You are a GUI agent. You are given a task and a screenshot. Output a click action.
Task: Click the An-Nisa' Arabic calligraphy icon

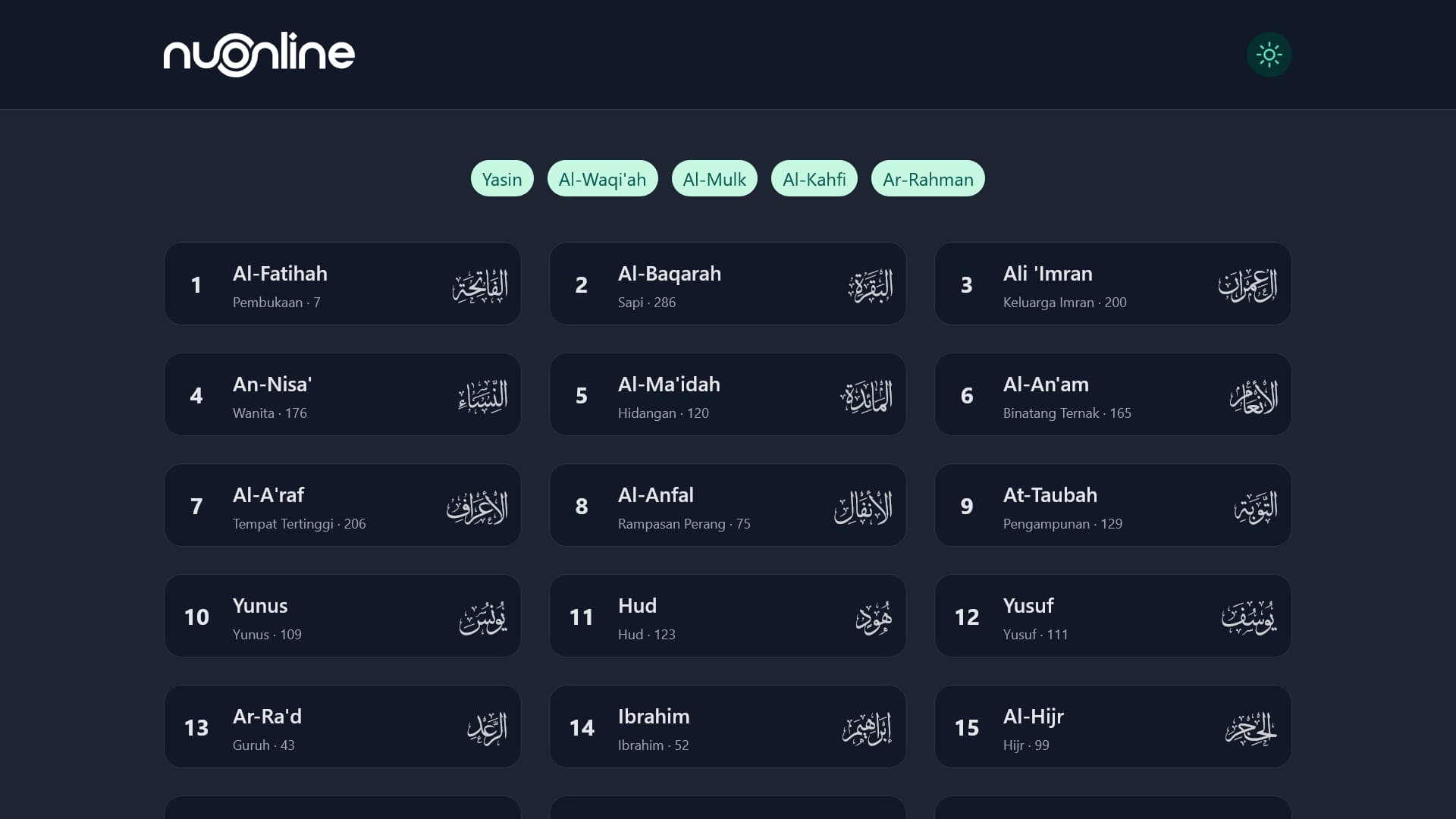point(480,394)
